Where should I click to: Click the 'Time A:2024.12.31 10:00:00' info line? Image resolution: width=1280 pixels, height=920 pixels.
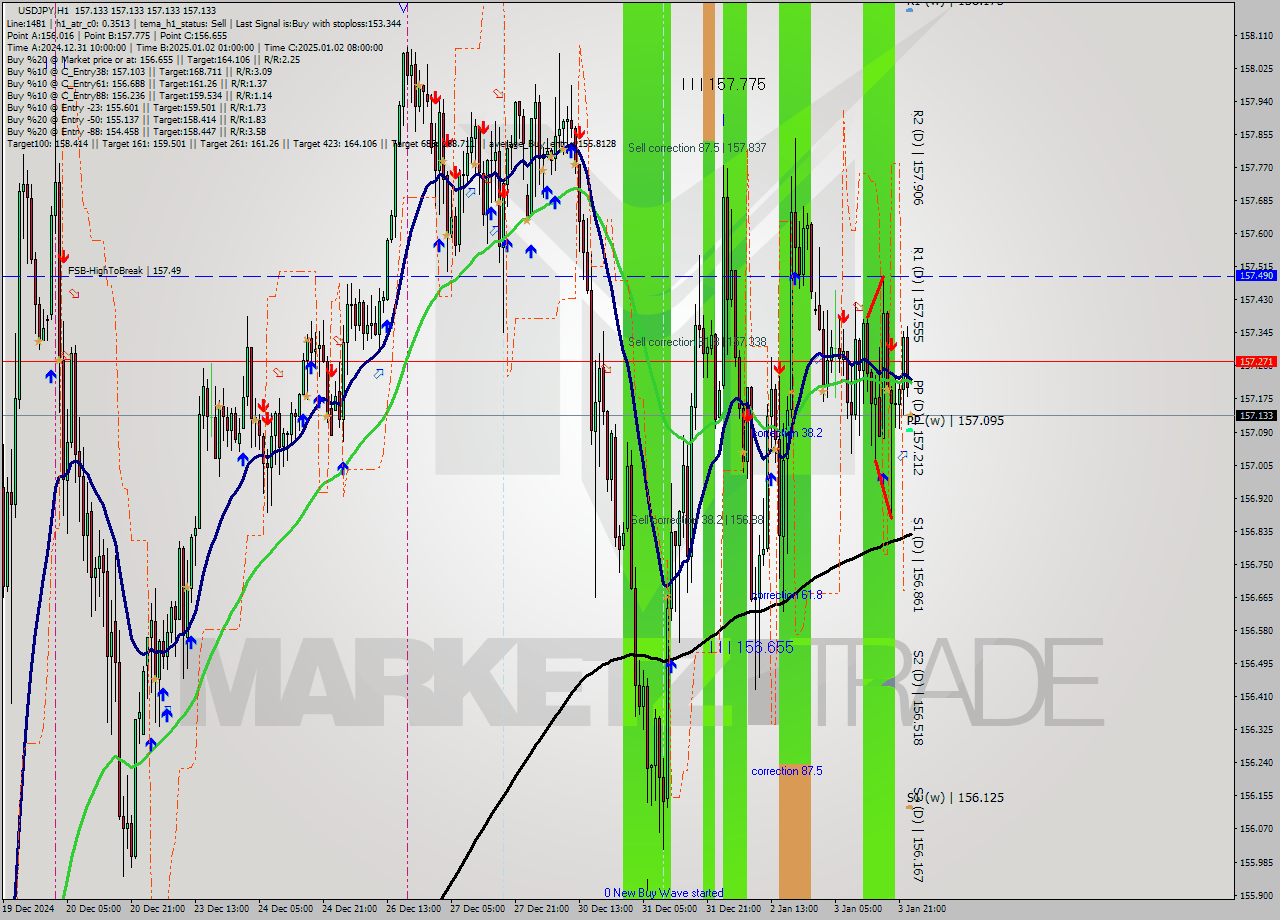pyautogui.click(x=195, y=47)
